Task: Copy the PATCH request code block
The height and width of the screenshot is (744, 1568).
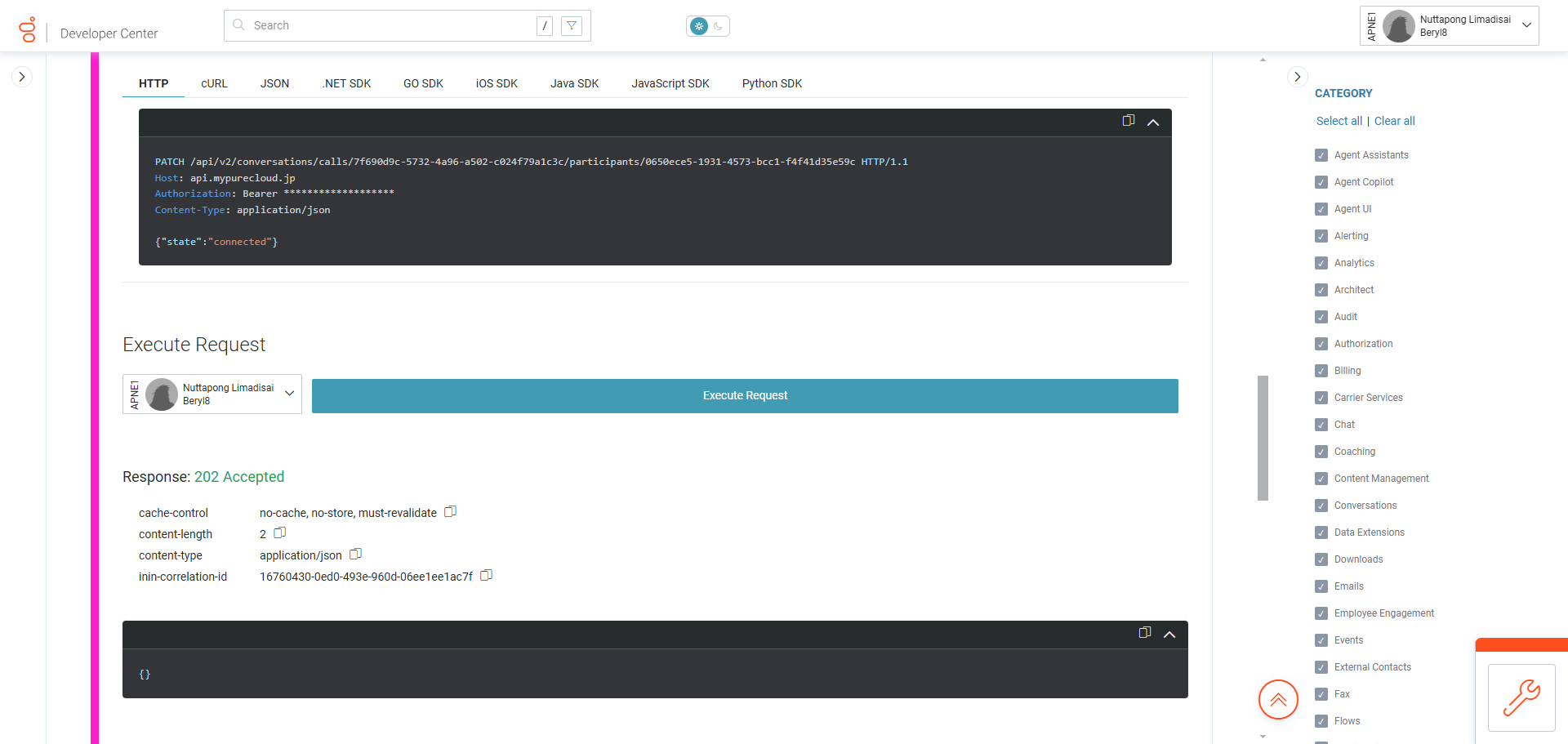Action: tap(1128, 120)
